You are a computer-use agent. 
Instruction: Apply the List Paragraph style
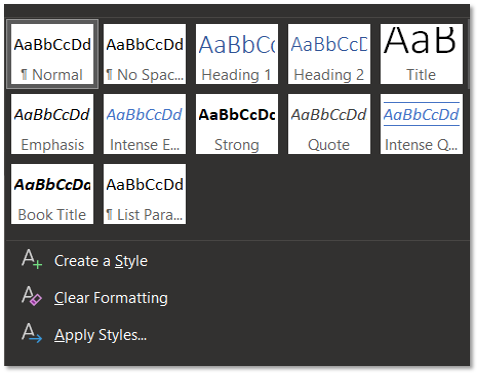(x=145, y=194)
